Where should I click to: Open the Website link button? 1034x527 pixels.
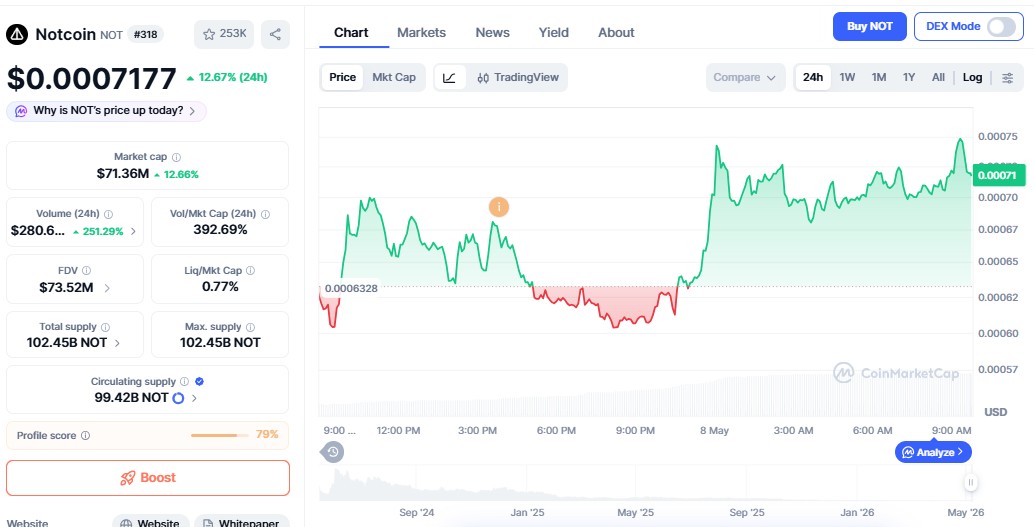151,523
